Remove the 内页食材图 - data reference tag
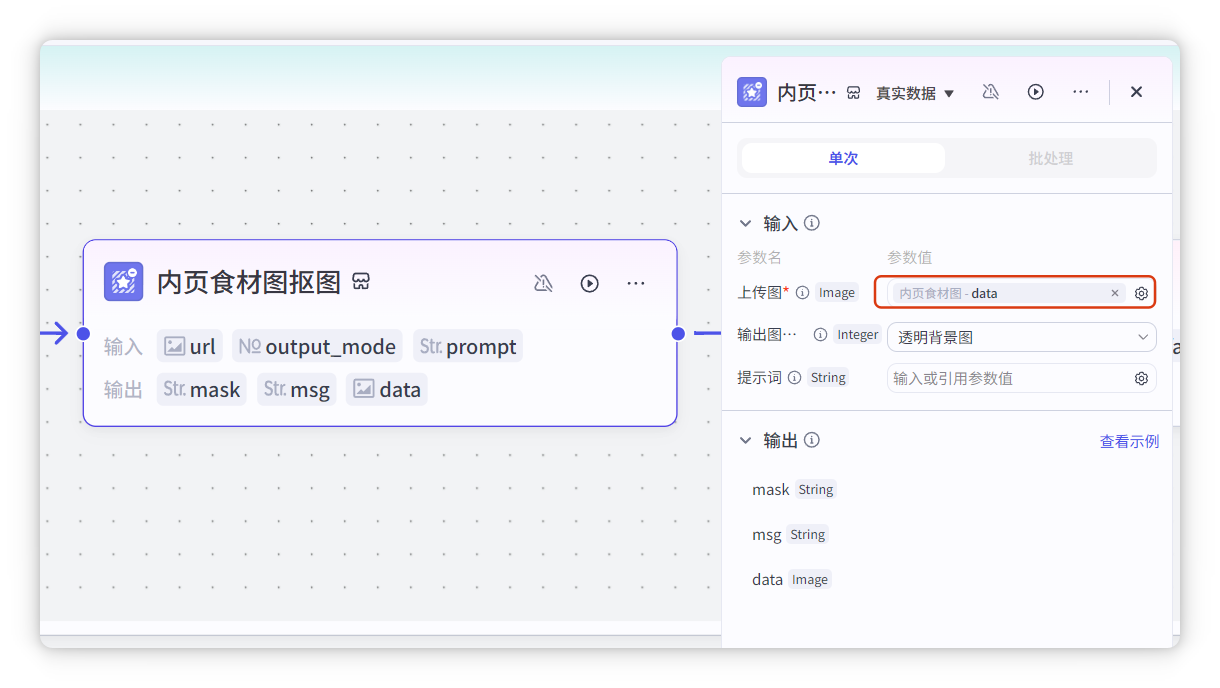Viewport: 1220px width, 688px height. point(1115,293)
